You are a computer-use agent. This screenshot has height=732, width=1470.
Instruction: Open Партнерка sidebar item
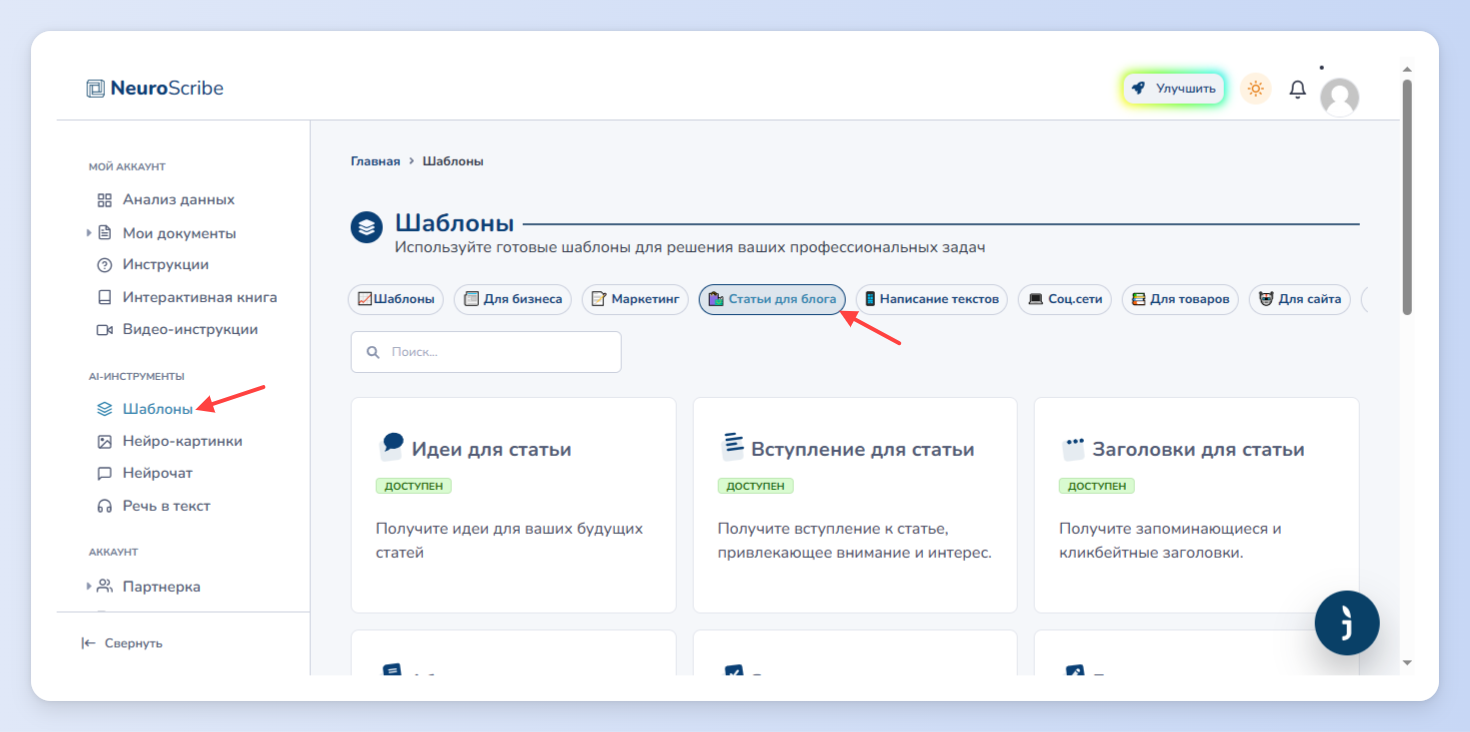(x=161, y=586)
